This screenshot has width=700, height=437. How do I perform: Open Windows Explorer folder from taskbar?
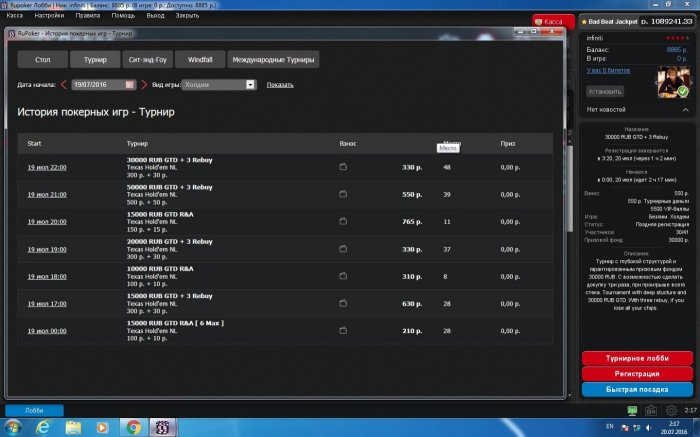click(73, 428)
